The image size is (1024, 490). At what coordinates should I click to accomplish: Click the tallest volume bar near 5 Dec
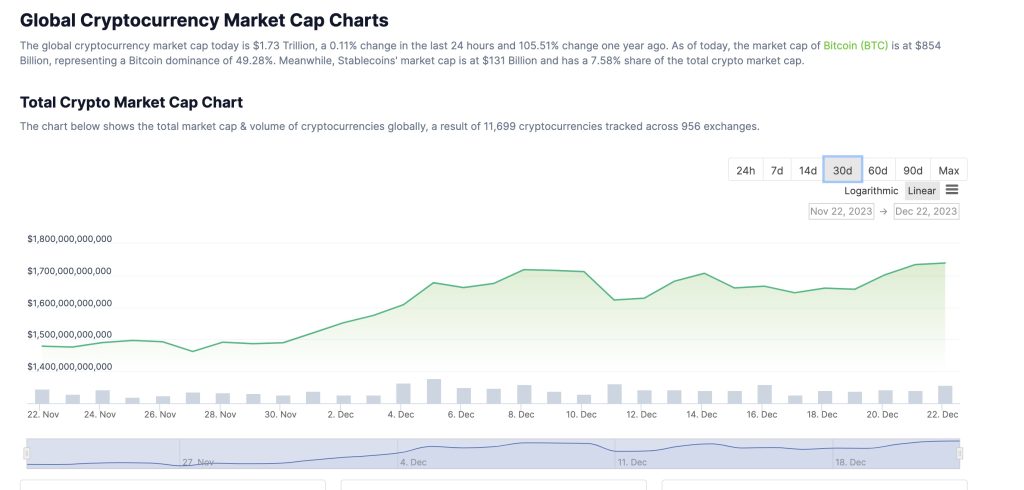[434, 390]
